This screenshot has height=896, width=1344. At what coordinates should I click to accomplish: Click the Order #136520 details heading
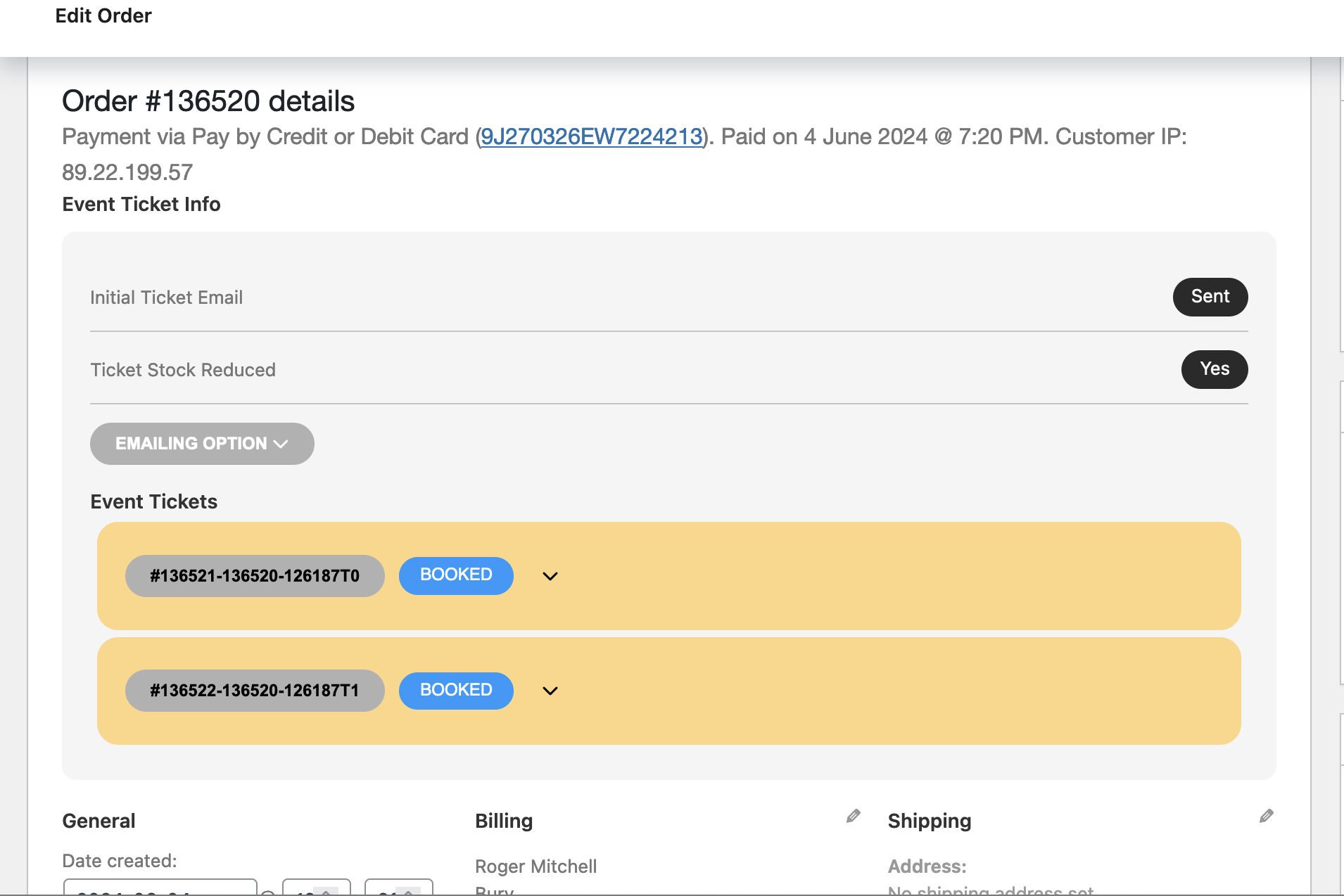point(208,101)
